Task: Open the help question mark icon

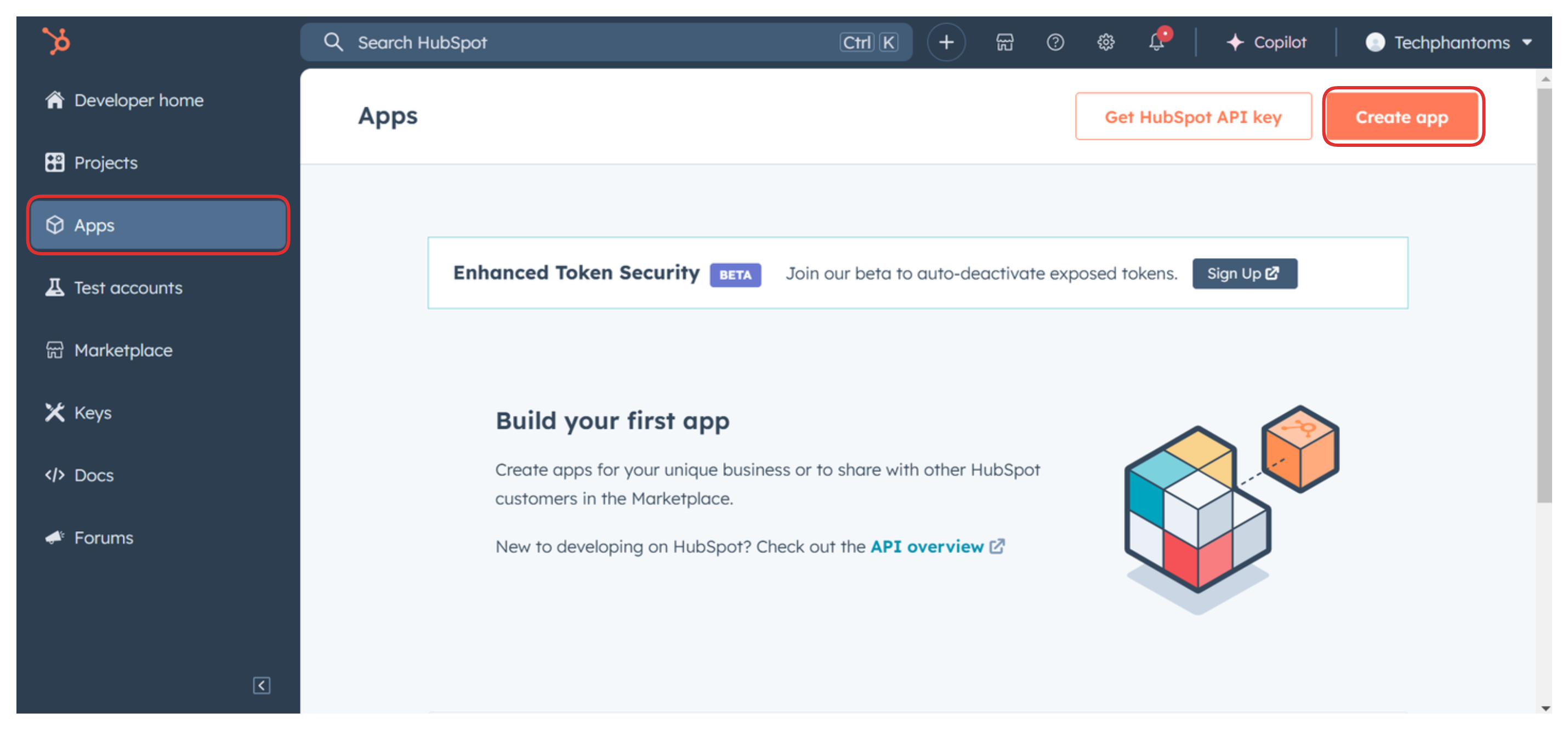Action: pos(1055,42)
